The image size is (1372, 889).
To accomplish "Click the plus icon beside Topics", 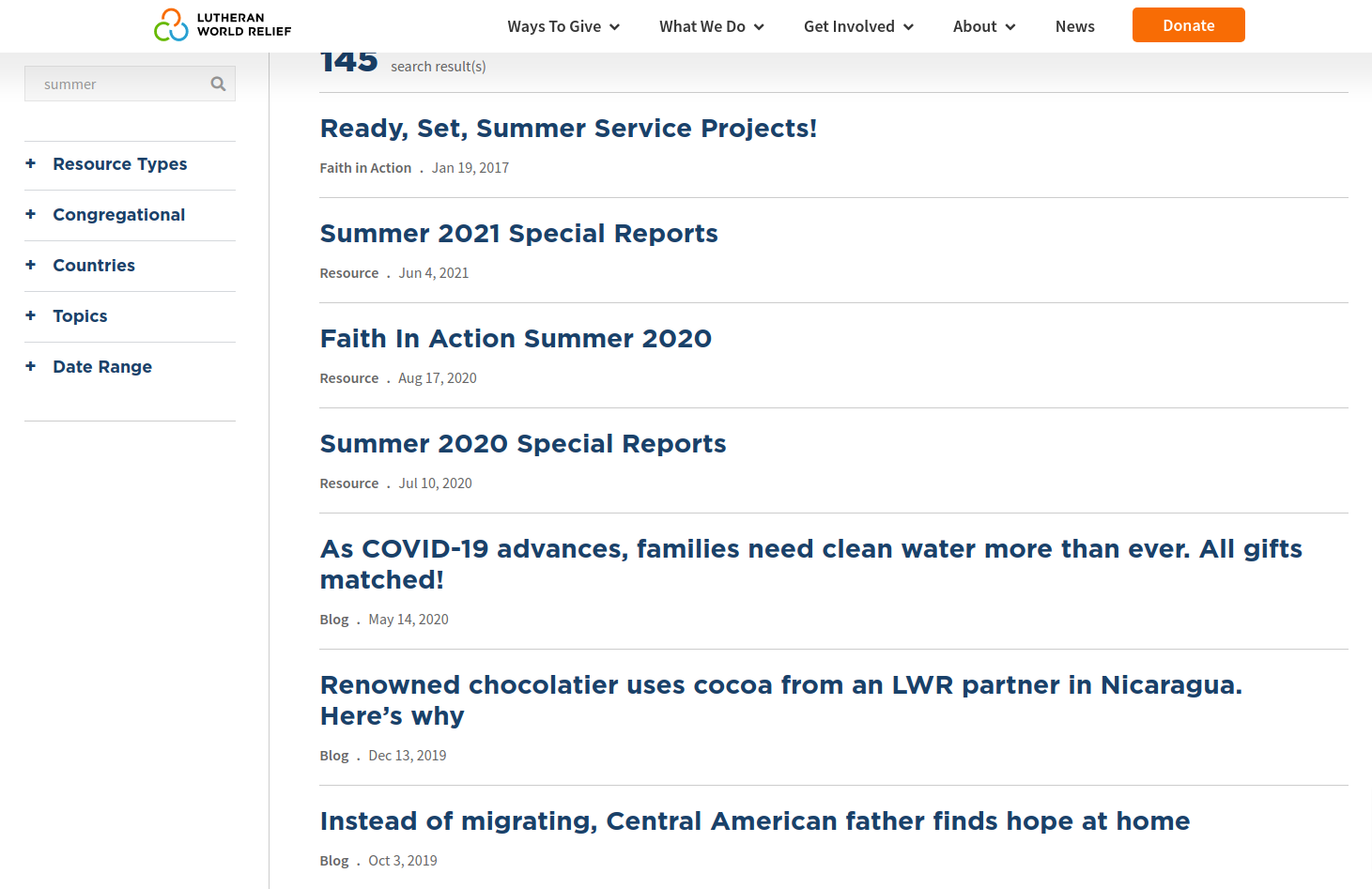I will click(x=31, y=315).
